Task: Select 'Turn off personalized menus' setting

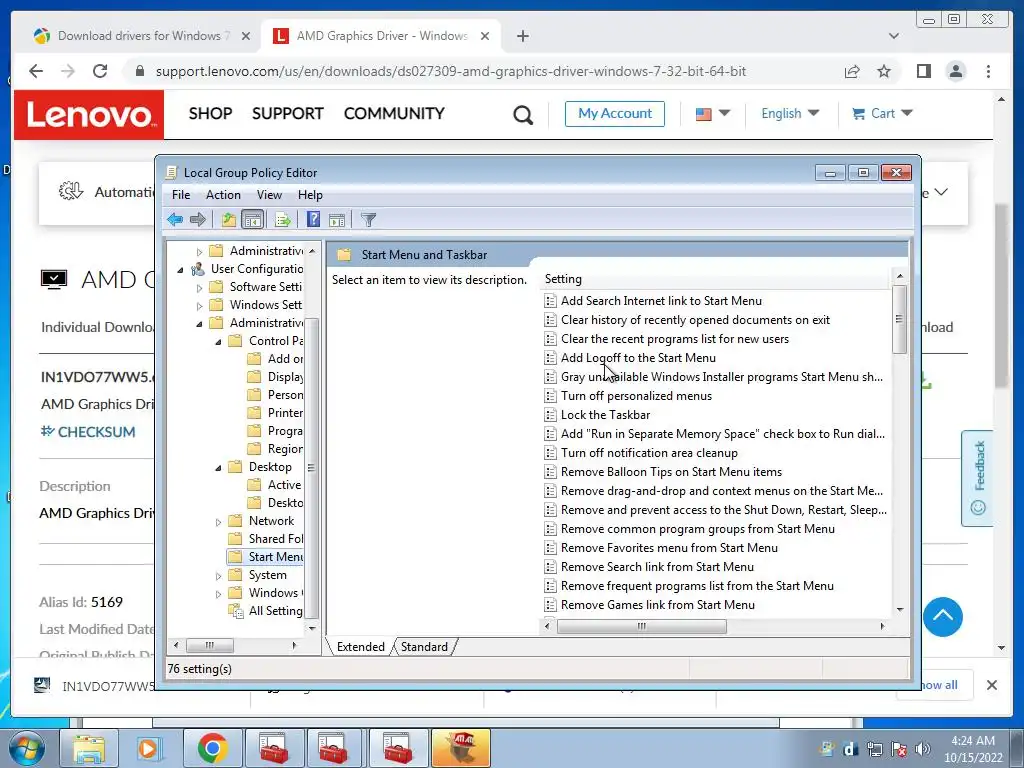Action: 635,396
